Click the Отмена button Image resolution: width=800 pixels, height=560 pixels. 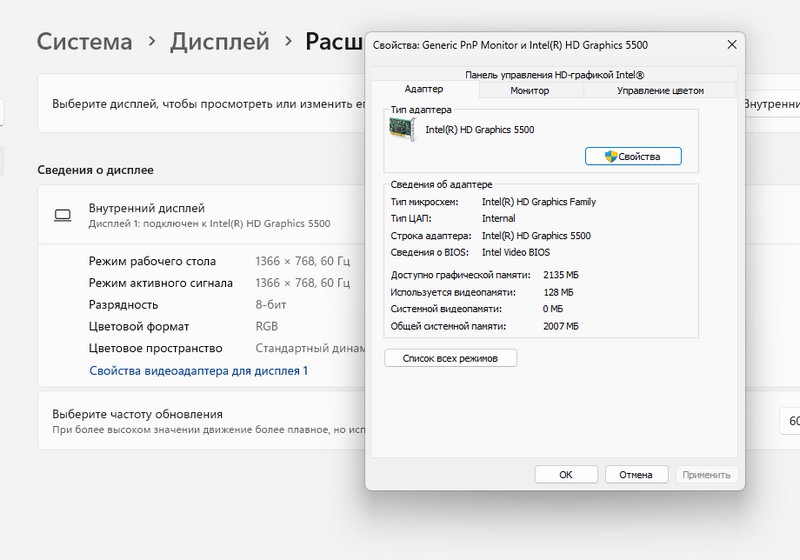pos(636,475)
